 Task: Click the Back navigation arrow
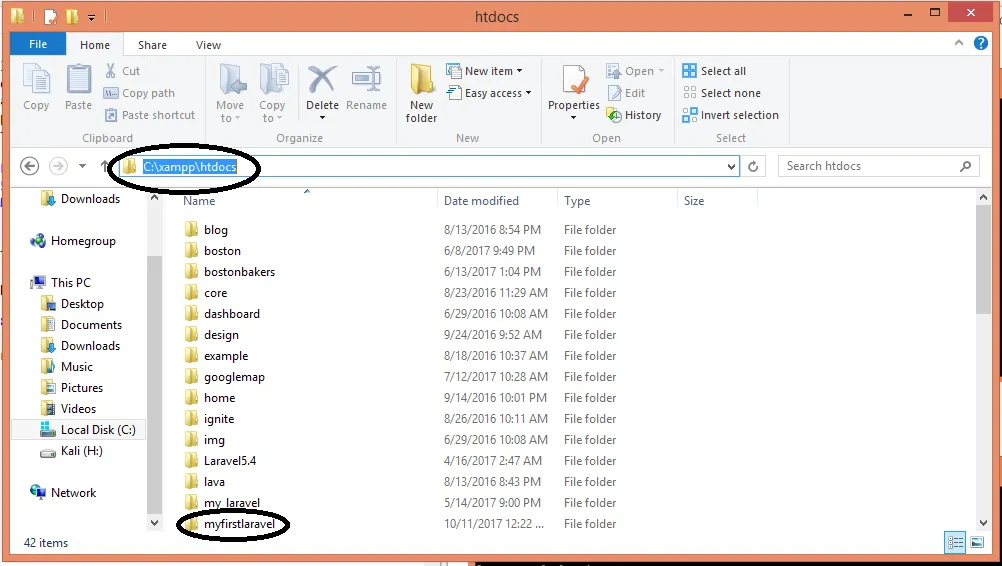pyautogui.click(x=29, y=166)
